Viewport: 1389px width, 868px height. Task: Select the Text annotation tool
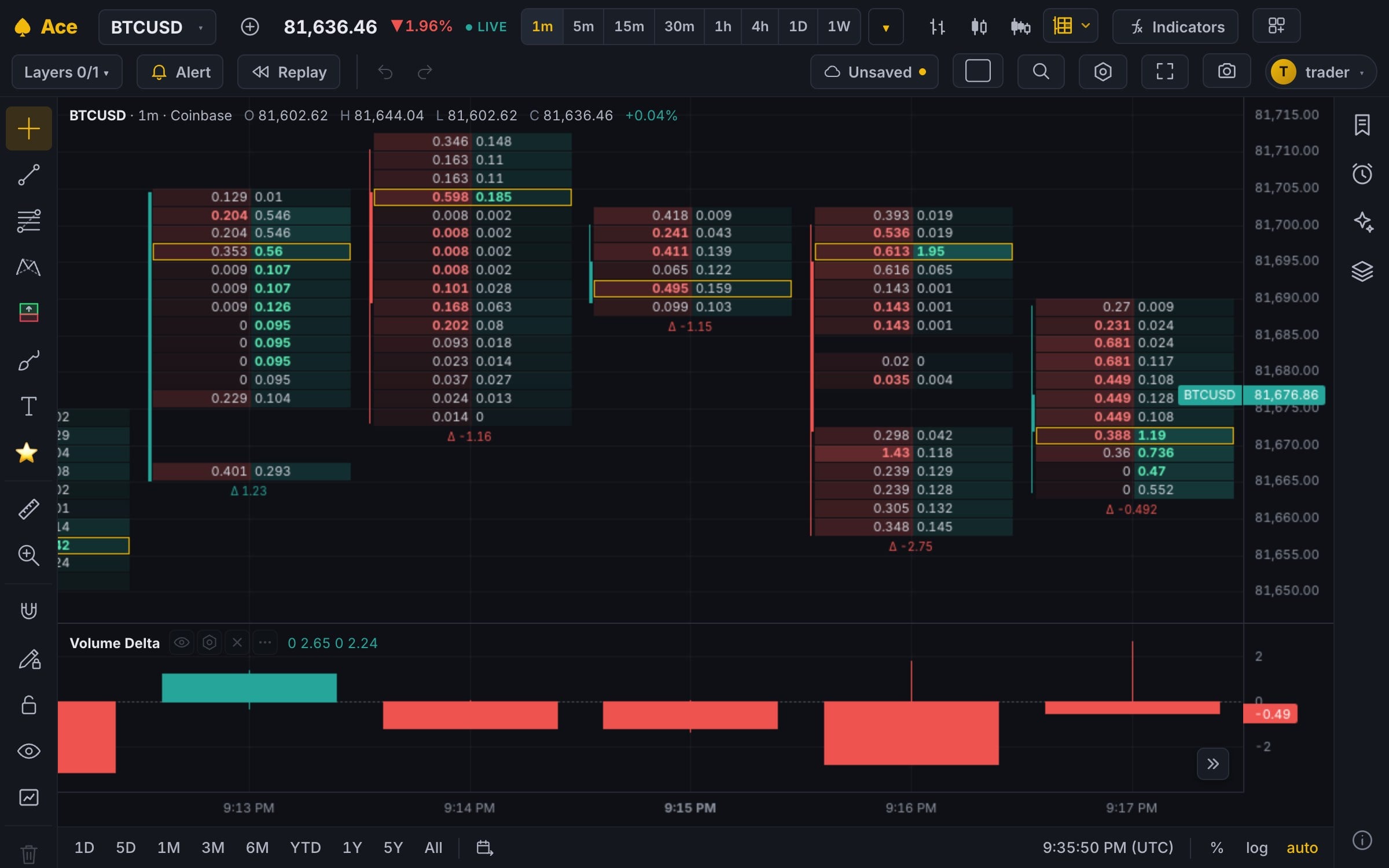click(28, 406)
